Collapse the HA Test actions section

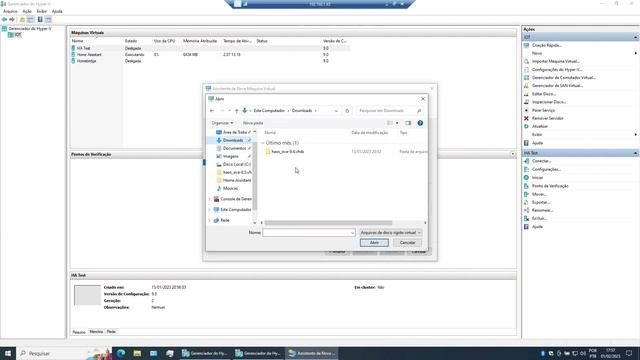click(x=636, y=153)
